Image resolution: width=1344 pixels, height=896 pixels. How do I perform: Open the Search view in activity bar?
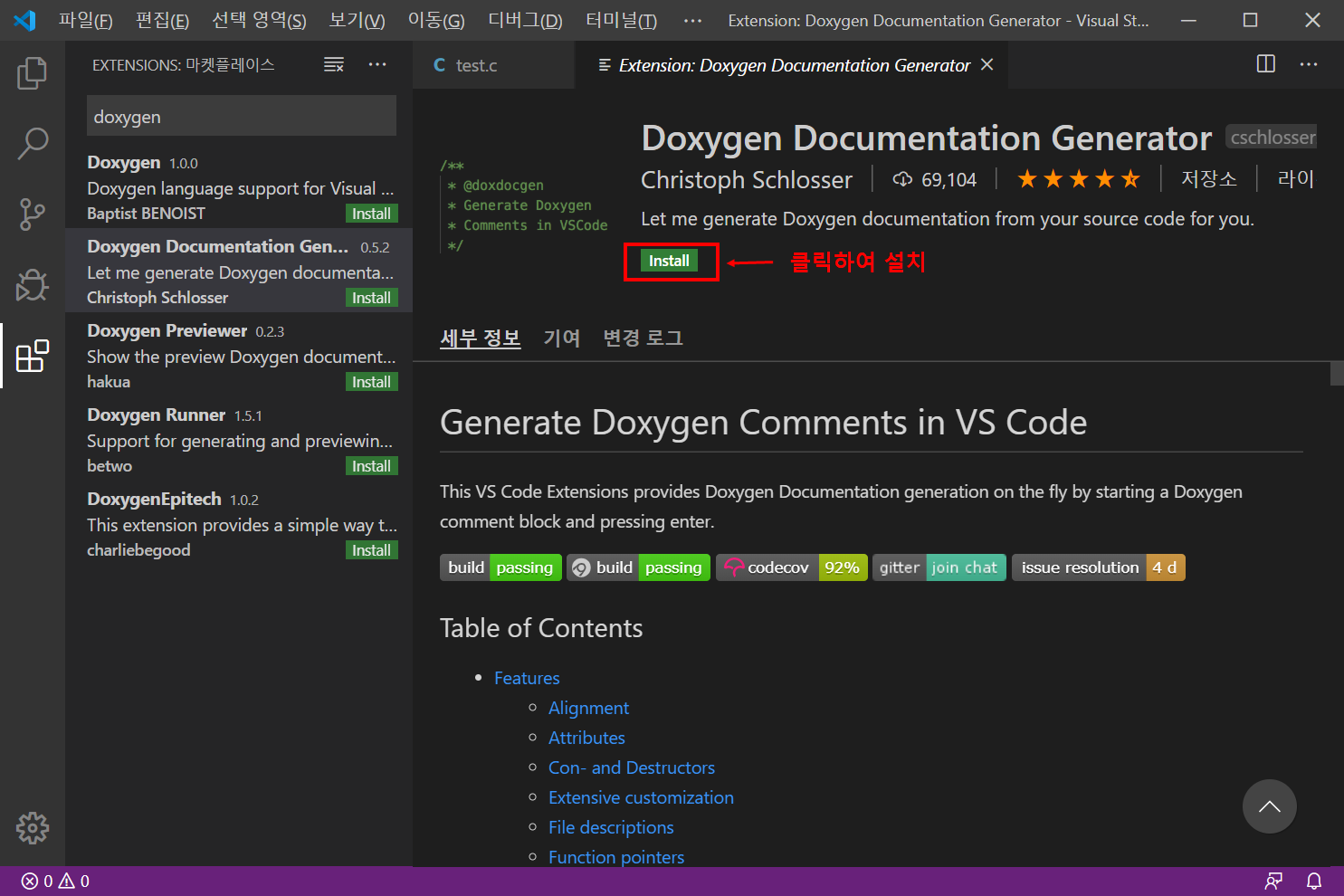coord(33,144)
